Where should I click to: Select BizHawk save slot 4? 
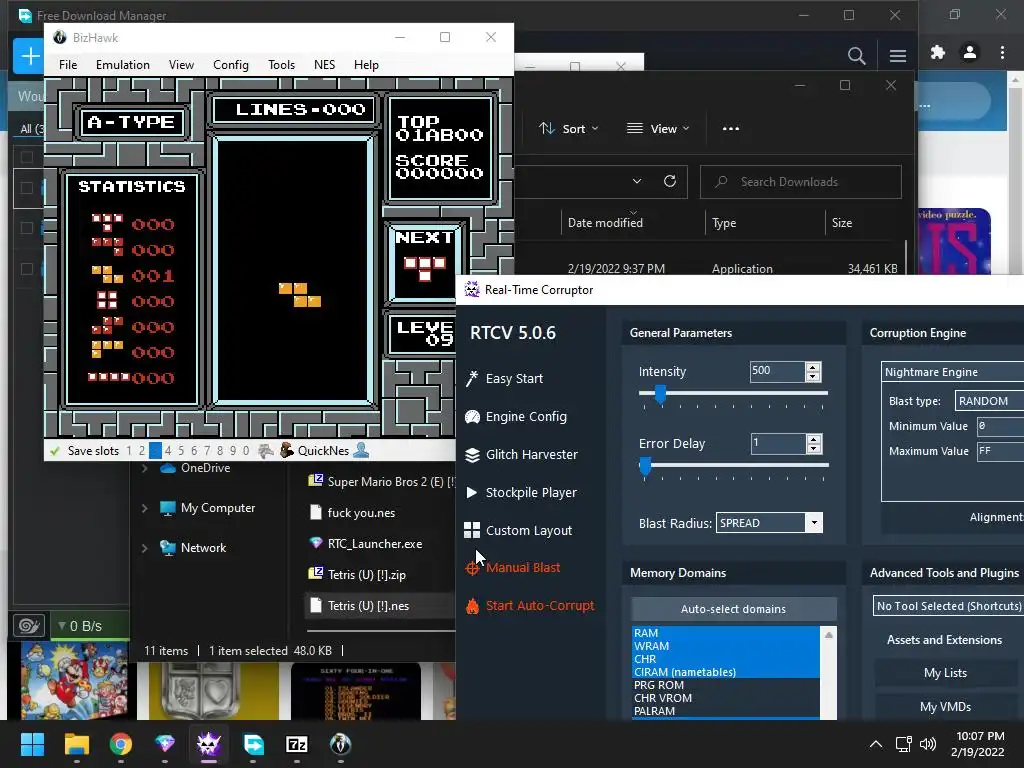point(168,451)
